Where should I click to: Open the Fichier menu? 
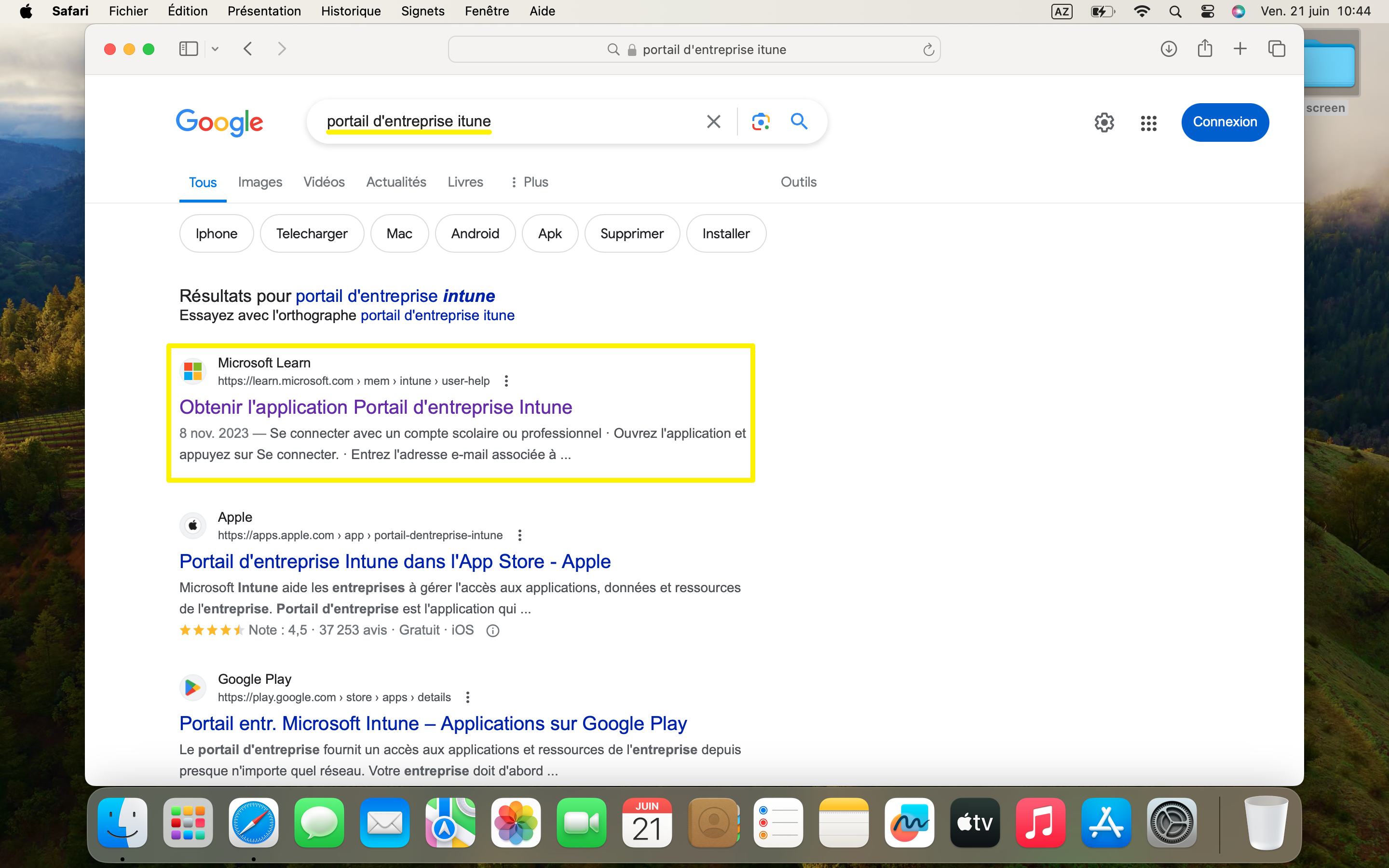(128, 11)
